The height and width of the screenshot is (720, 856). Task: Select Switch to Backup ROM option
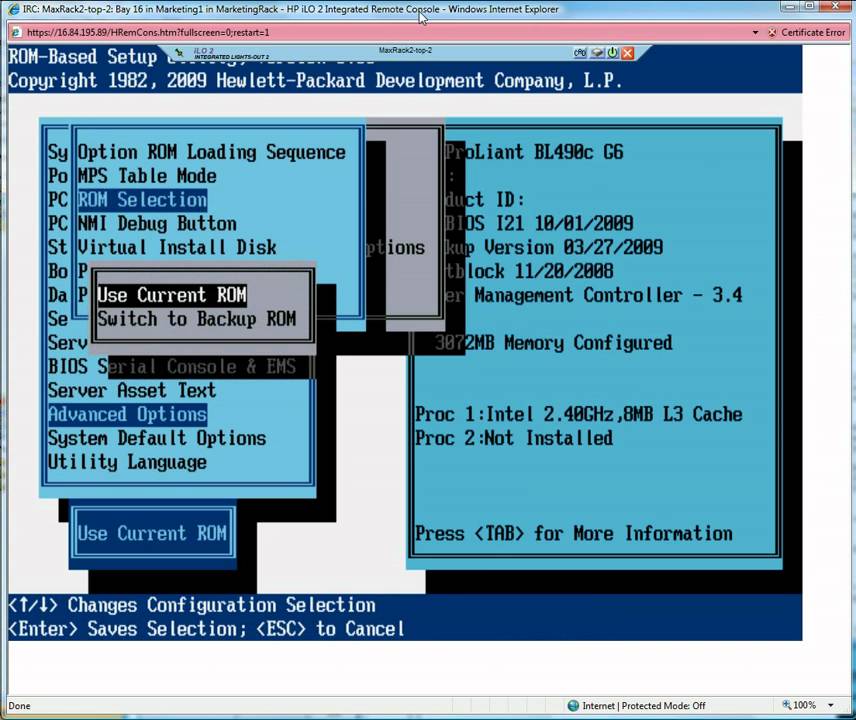click(x=197, y=319)
